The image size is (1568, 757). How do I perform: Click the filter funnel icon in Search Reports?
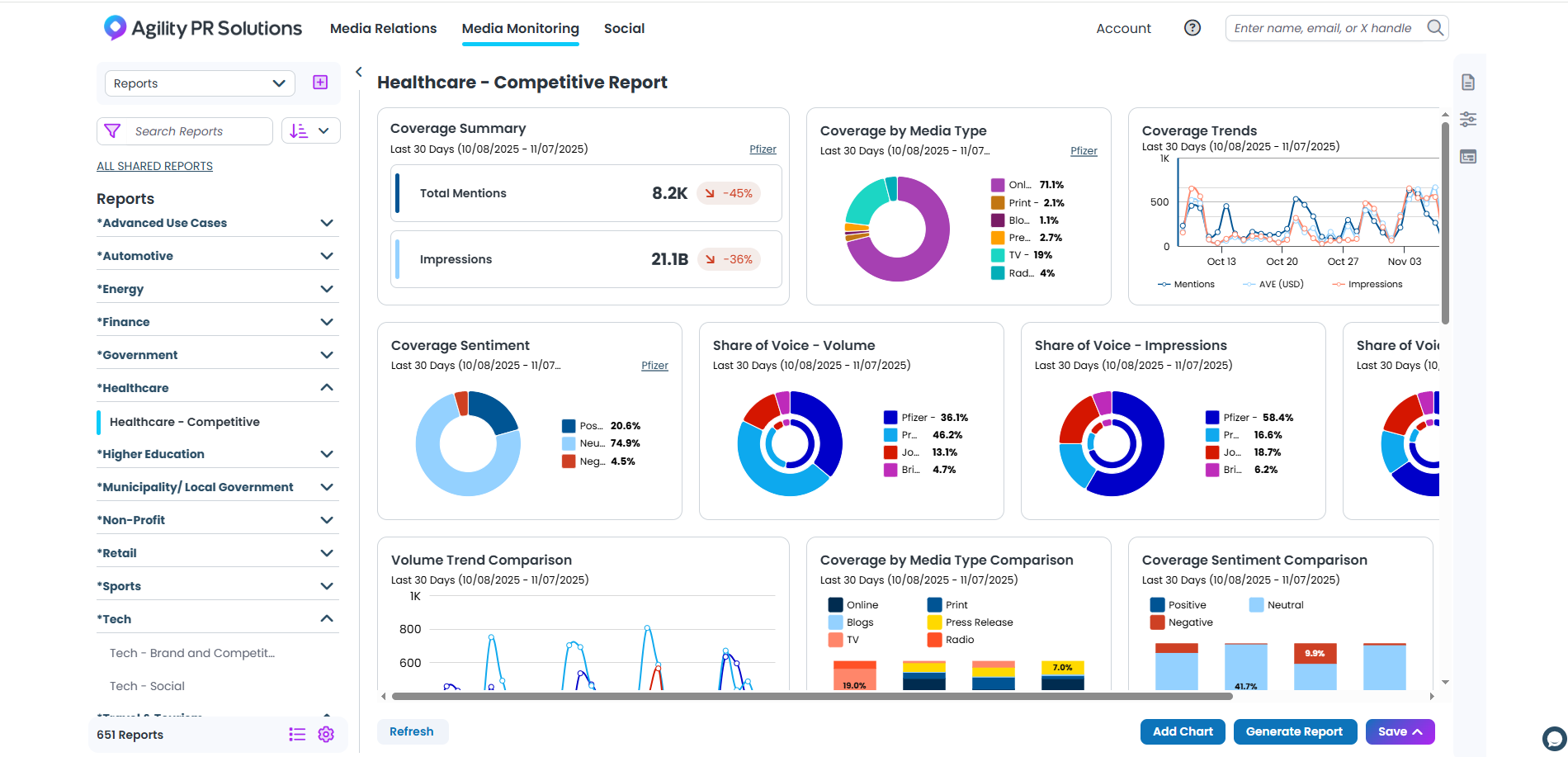pos(113,131)
